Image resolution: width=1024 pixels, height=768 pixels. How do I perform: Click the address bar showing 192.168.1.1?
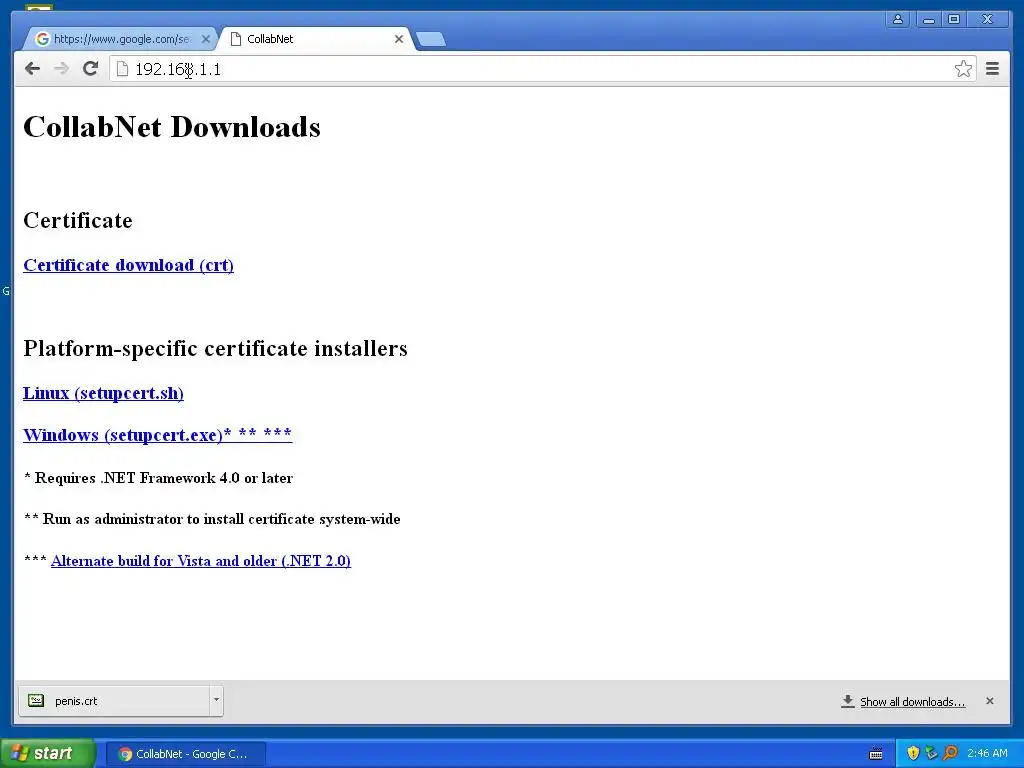pos(542,69)
